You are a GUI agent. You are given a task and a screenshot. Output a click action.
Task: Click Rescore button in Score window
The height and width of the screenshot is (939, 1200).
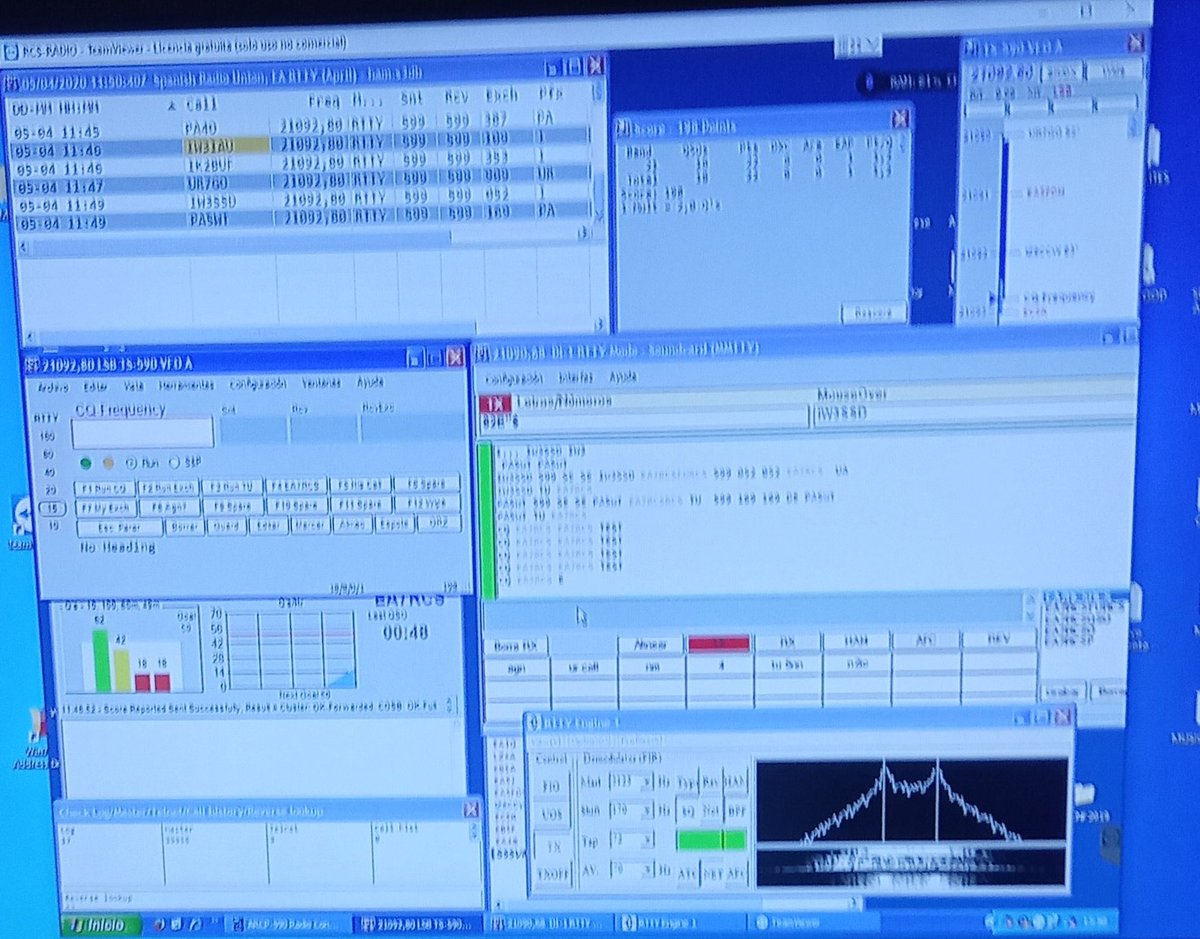[x=872, y=314]
